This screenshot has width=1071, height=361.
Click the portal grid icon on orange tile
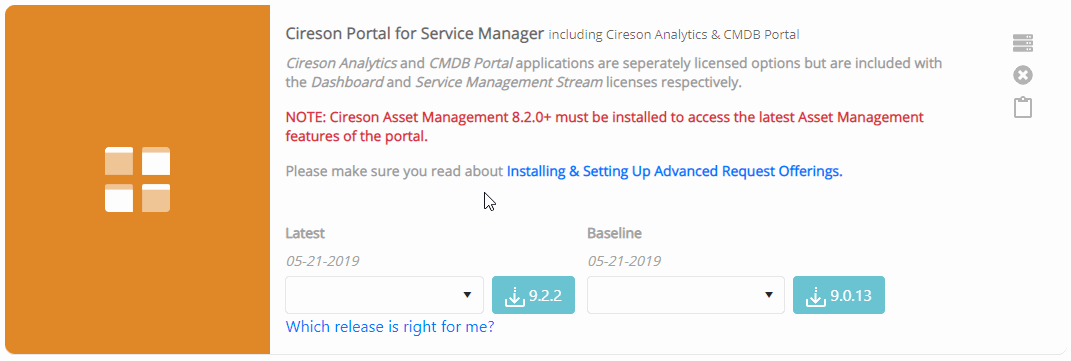(x=137, y=179)
